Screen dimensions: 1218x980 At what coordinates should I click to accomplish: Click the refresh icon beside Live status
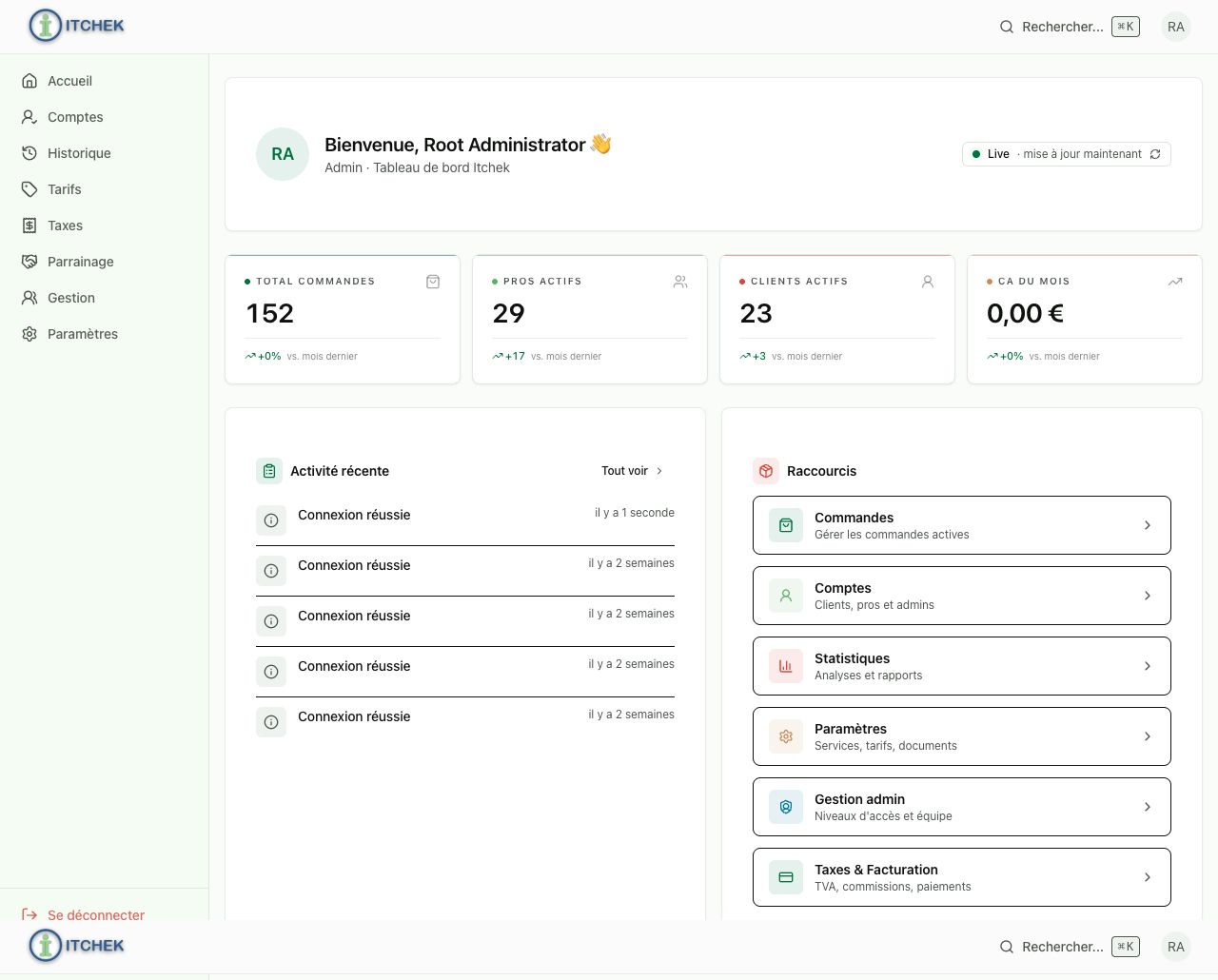(x=1155, y=154)
